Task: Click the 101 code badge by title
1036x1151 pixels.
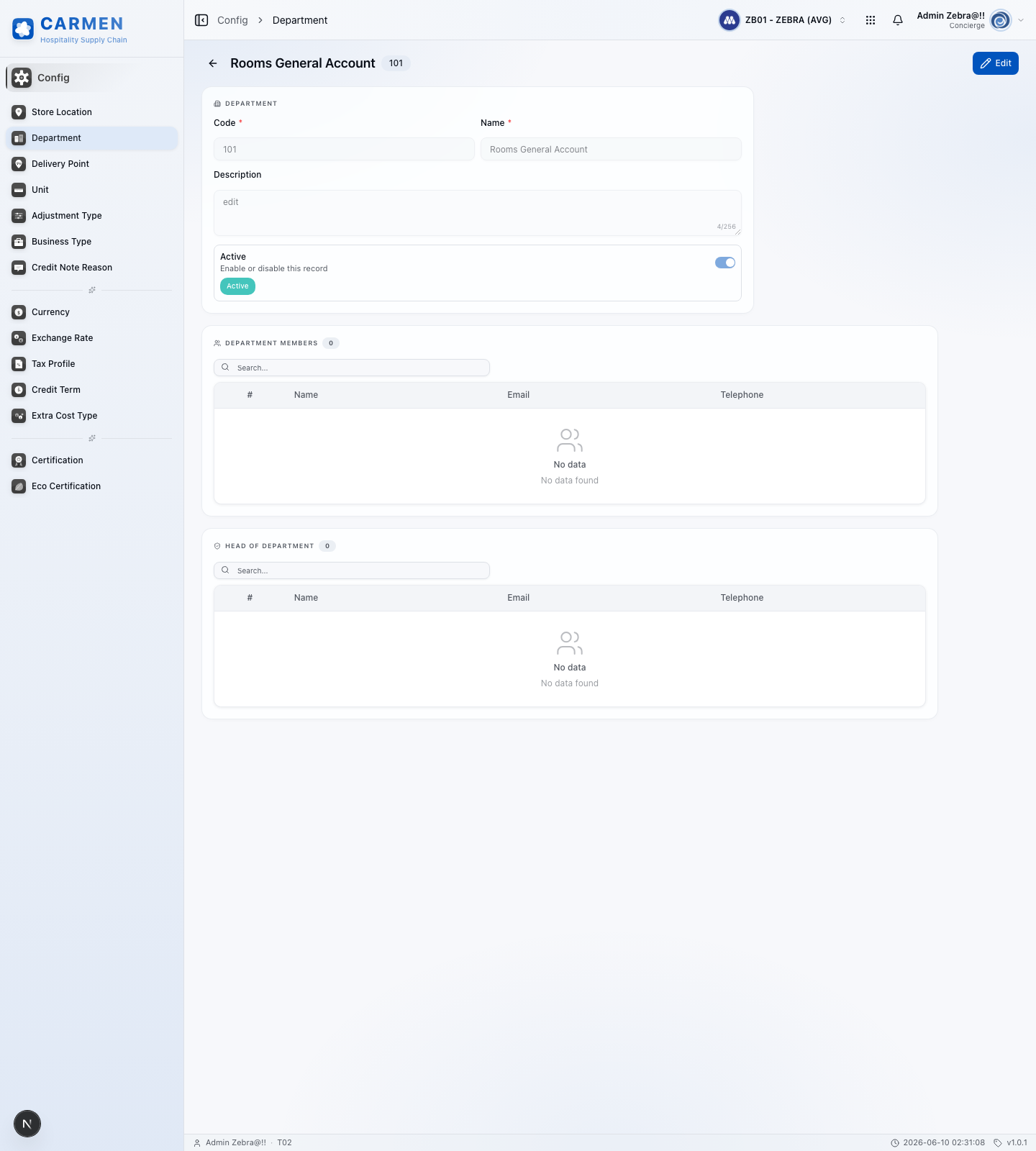Action: coord(396,63)
